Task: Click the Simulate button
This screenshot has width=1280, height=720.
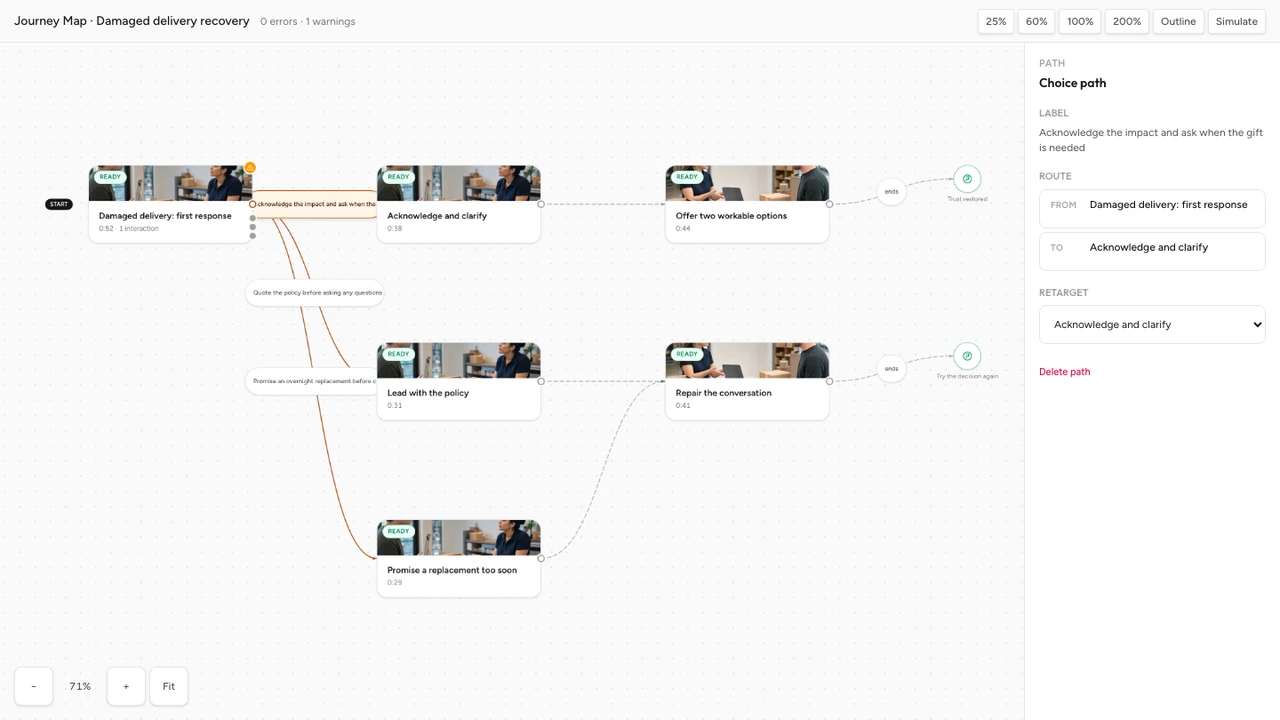Action: pyautogui.click(x=1237, y=21)
